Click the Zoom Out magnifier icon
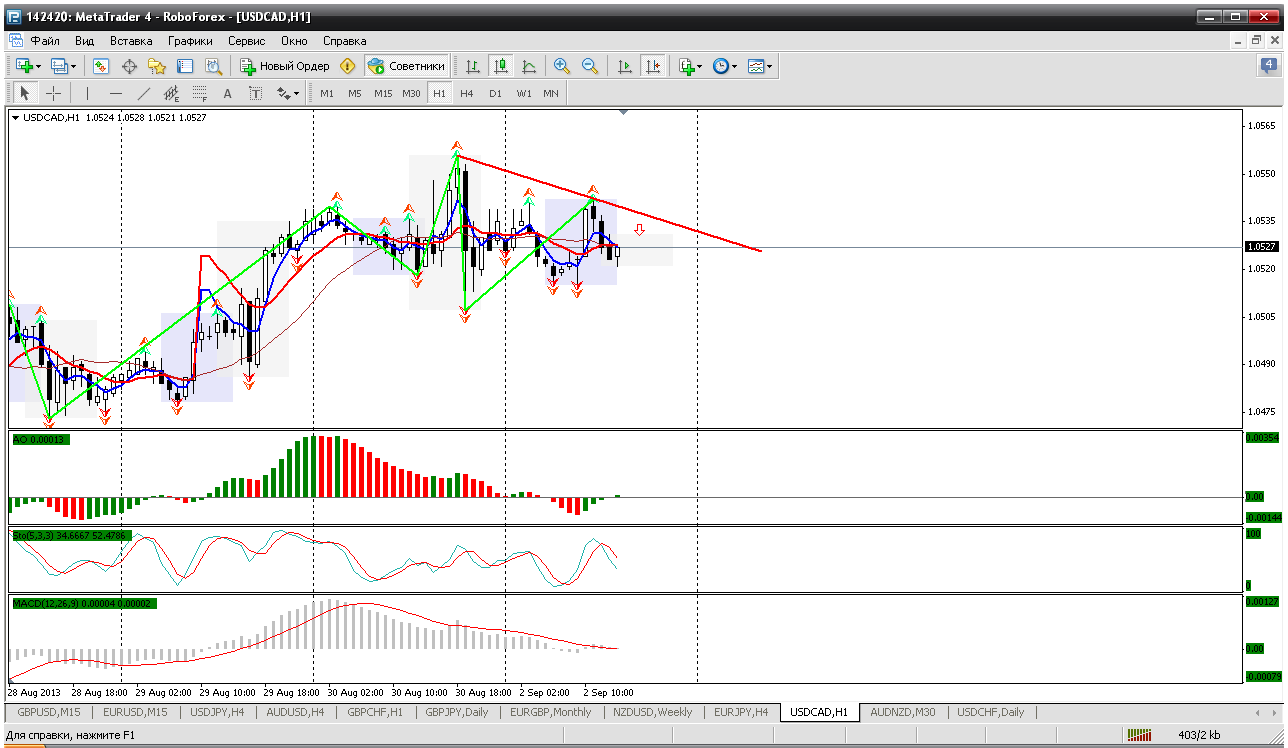Image resolution: width=1288 pixels, height=748 pixels. (590, 66)
